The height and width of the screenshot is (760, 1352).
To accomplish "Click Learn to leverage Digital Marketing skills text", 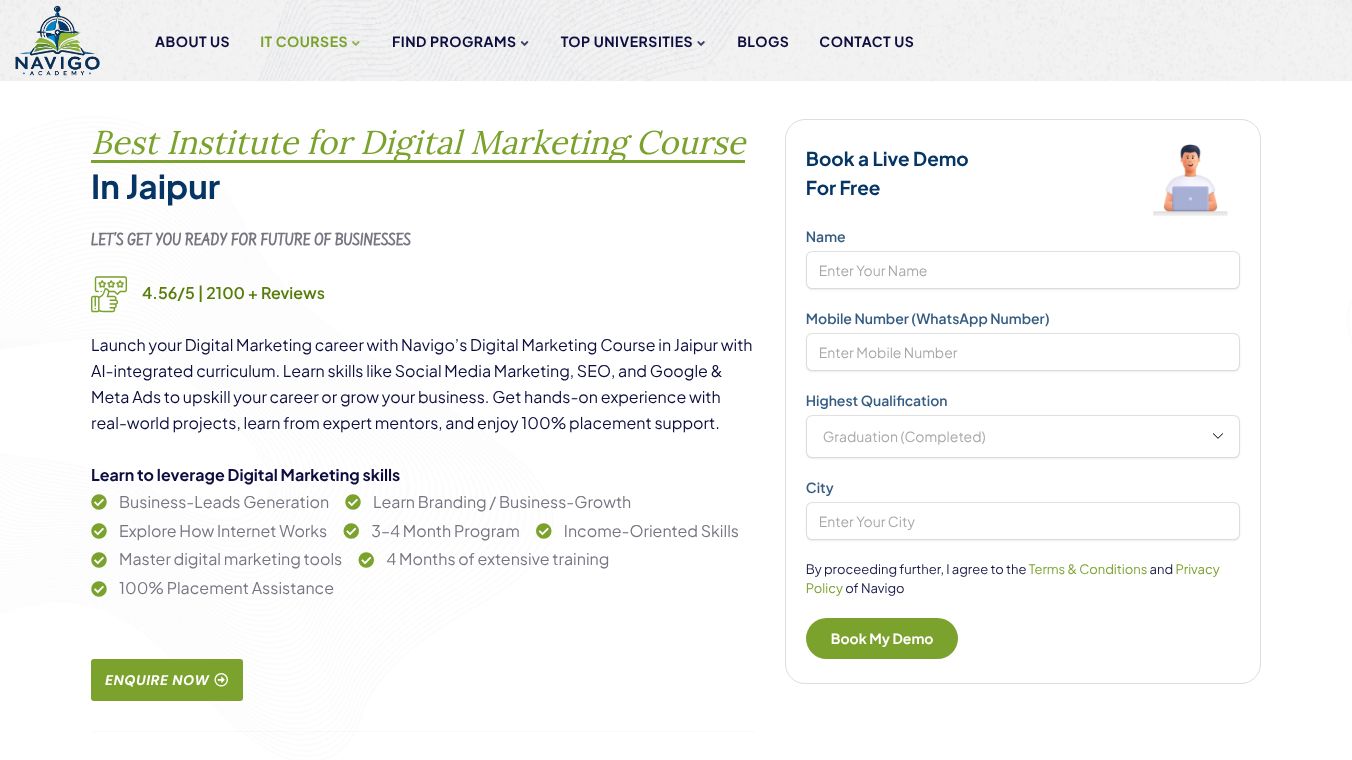I will [x=245, y=475].
